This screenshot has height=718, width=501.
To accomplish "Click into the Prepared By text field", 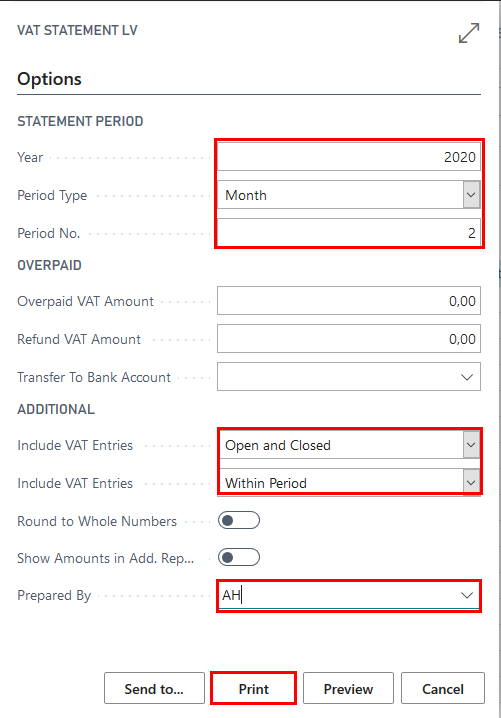I will click(339, 595).
